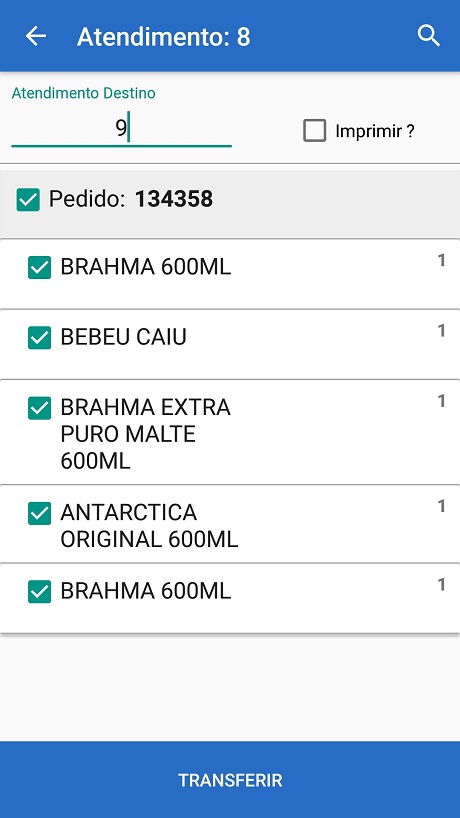This screenshot has width=460, height=818.
Task: Open search with the magnifying glass
Action: click(x=429, y=36)
